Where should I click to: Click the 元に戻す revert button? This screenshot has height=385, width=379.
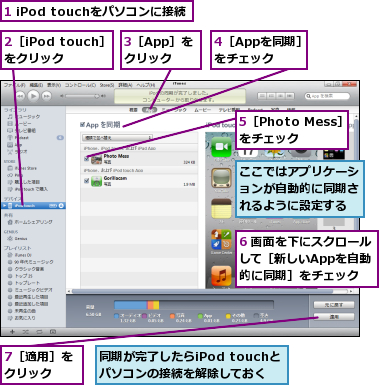click(x=334, y=305)
